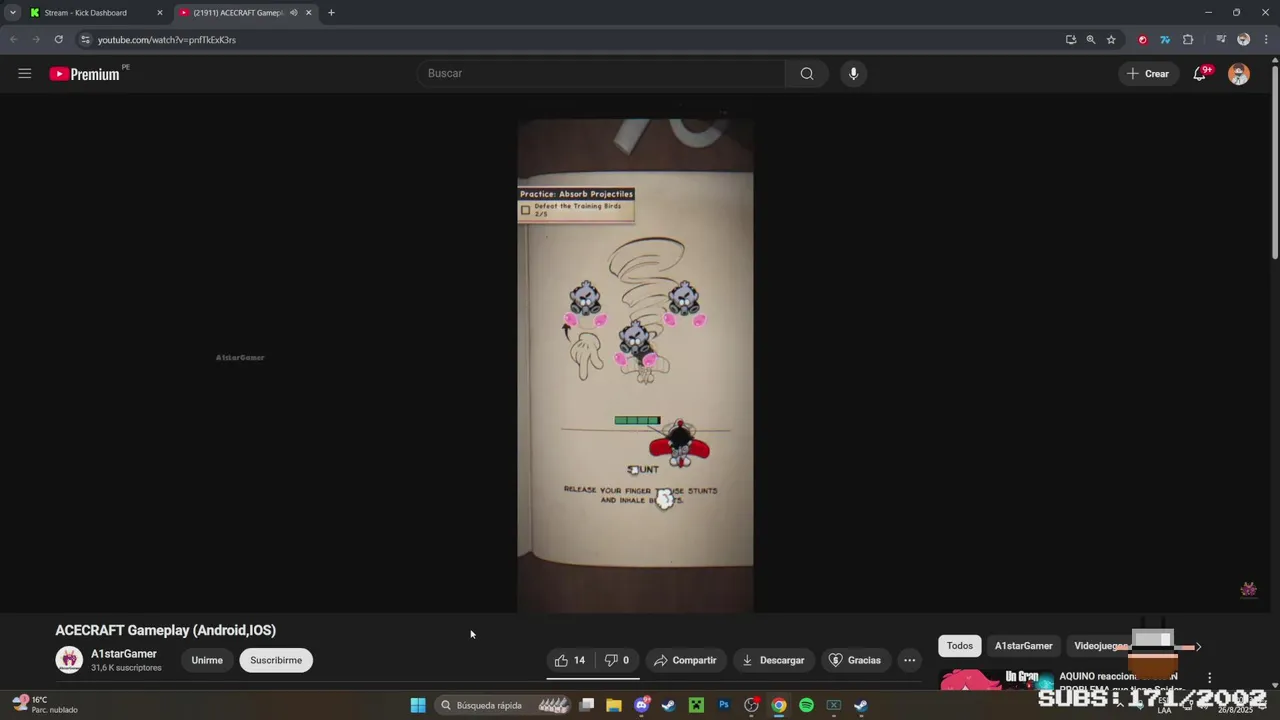This screenshot has height=720, width=1280.
Task: Open Photoshop from taskbar
Action: [724, 705]
